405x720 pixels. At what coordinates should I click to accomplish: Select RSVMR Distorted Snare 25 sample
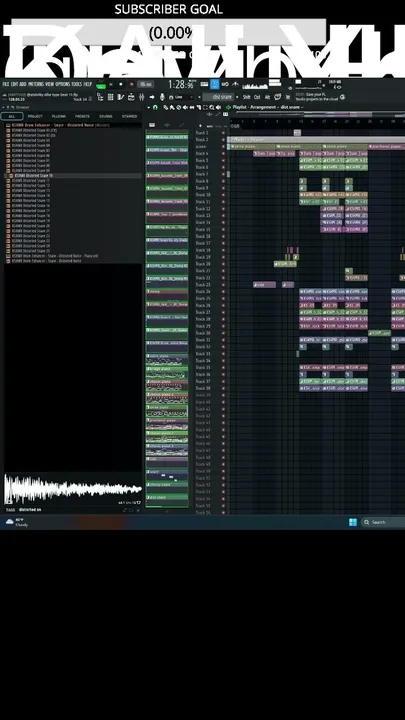point(31,251)
